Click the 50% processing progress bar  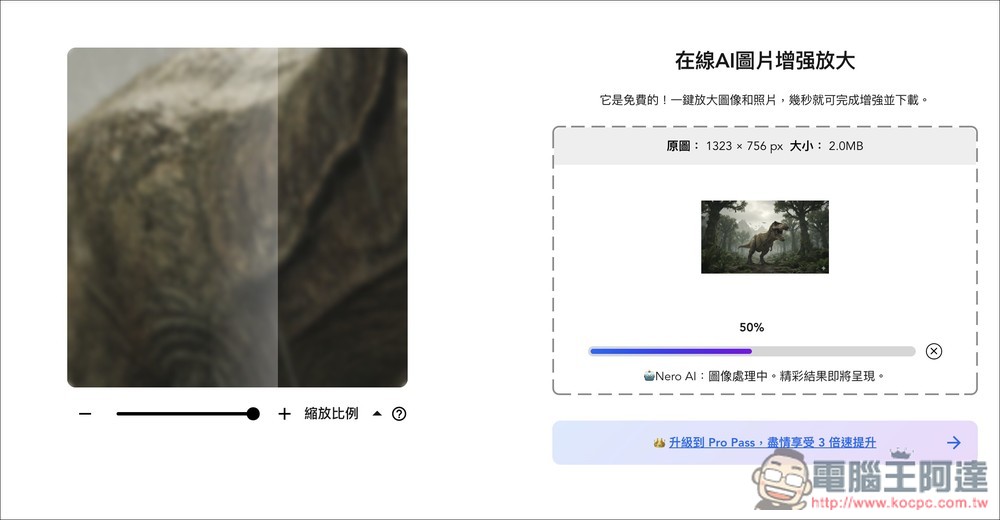[752, 352]
